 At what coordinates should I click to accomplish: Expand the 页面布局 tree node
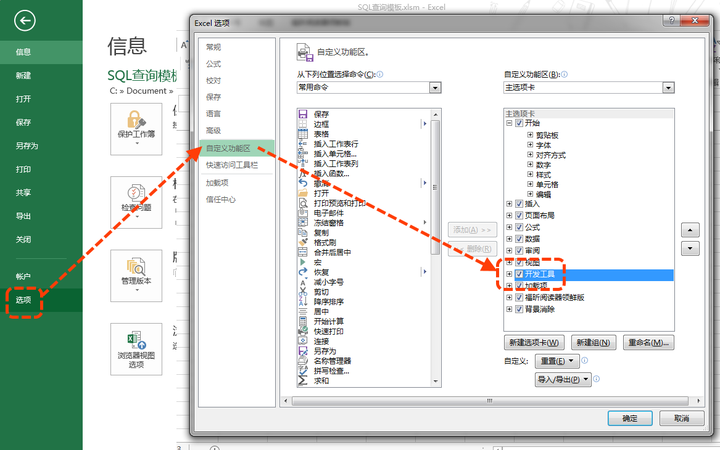coord(509,215)
